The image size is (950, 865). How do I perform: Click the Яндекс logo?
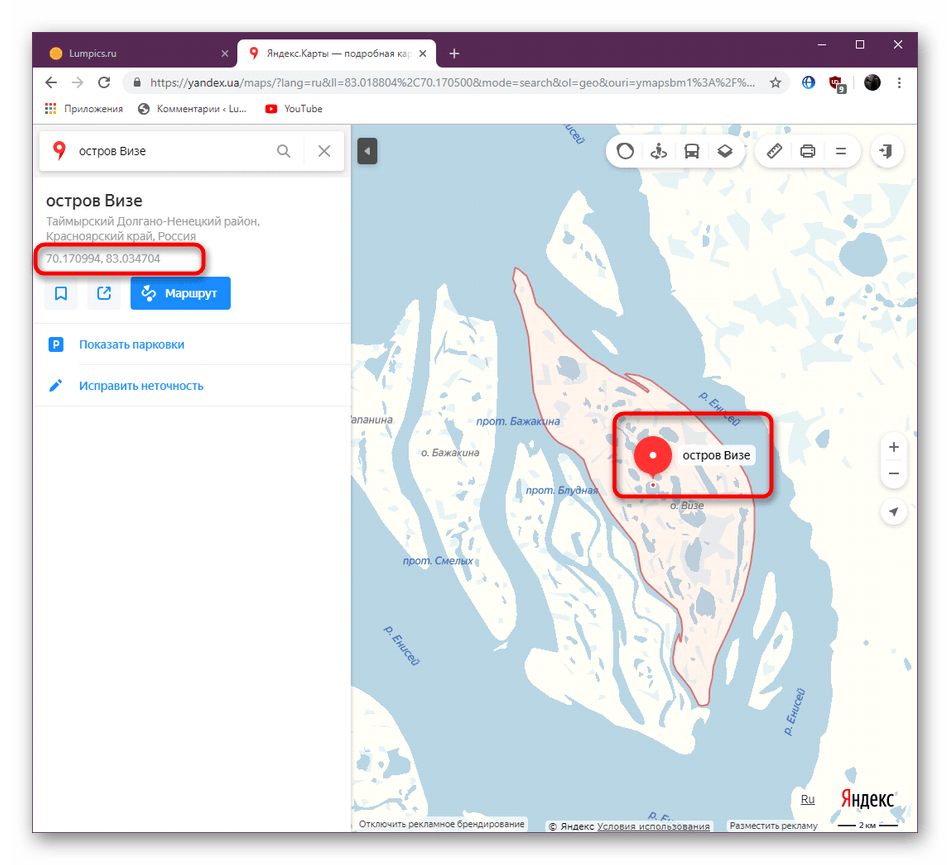click(867, 800)
